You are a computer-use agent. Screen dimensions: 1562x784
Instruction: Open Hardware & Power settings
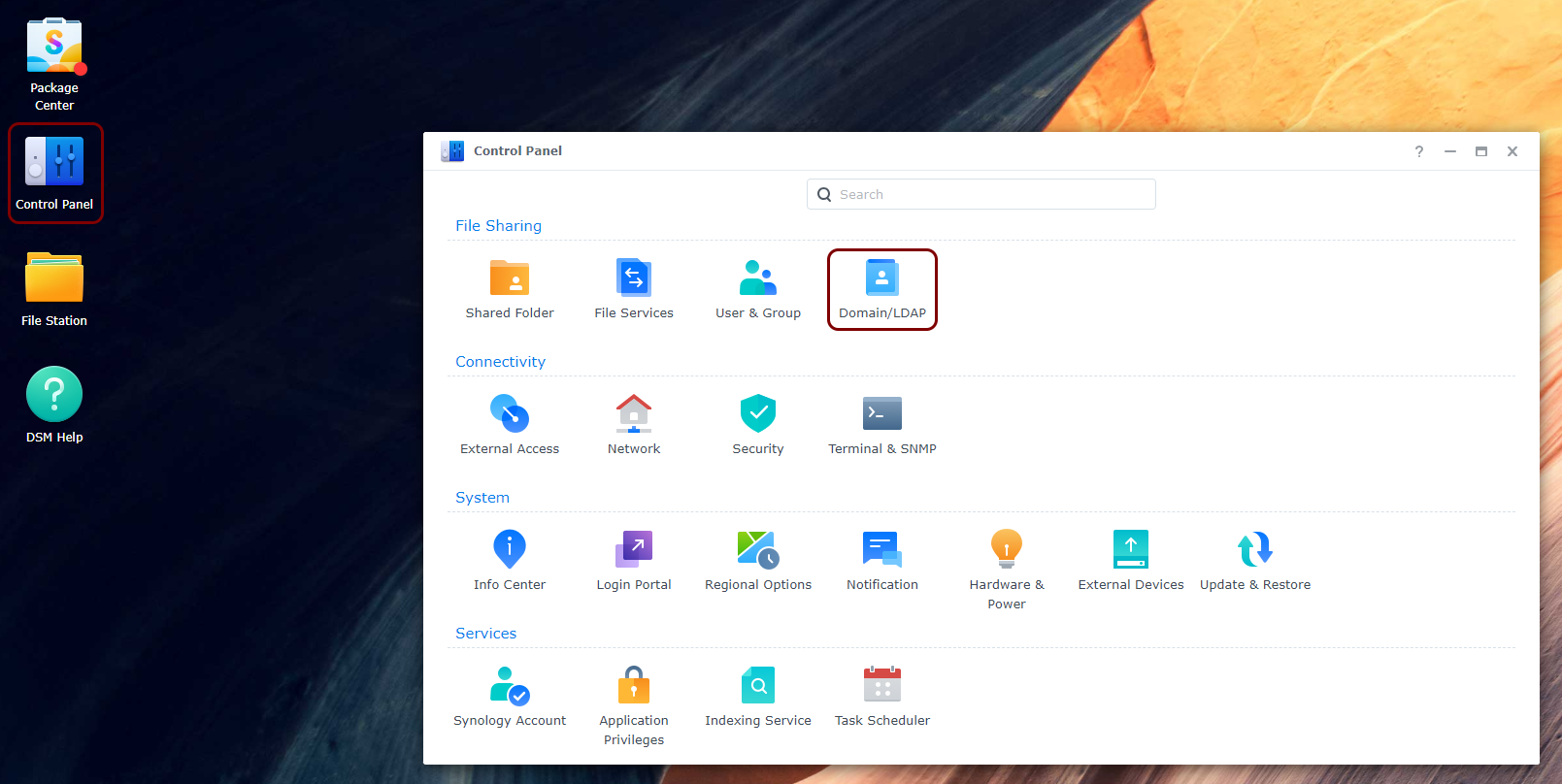coord(1007,568)
